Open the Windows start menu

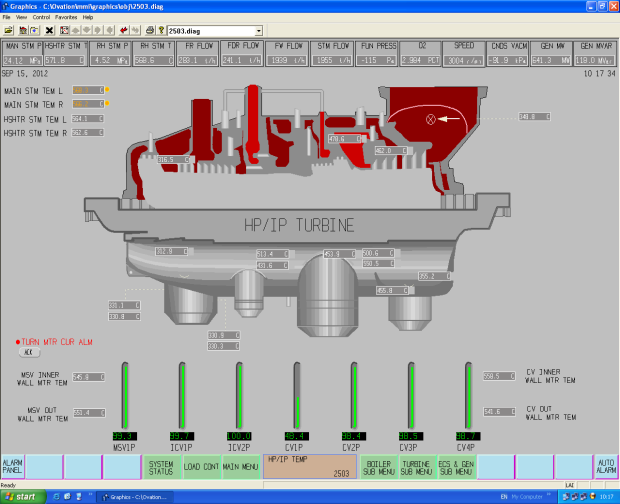point(23,497)
